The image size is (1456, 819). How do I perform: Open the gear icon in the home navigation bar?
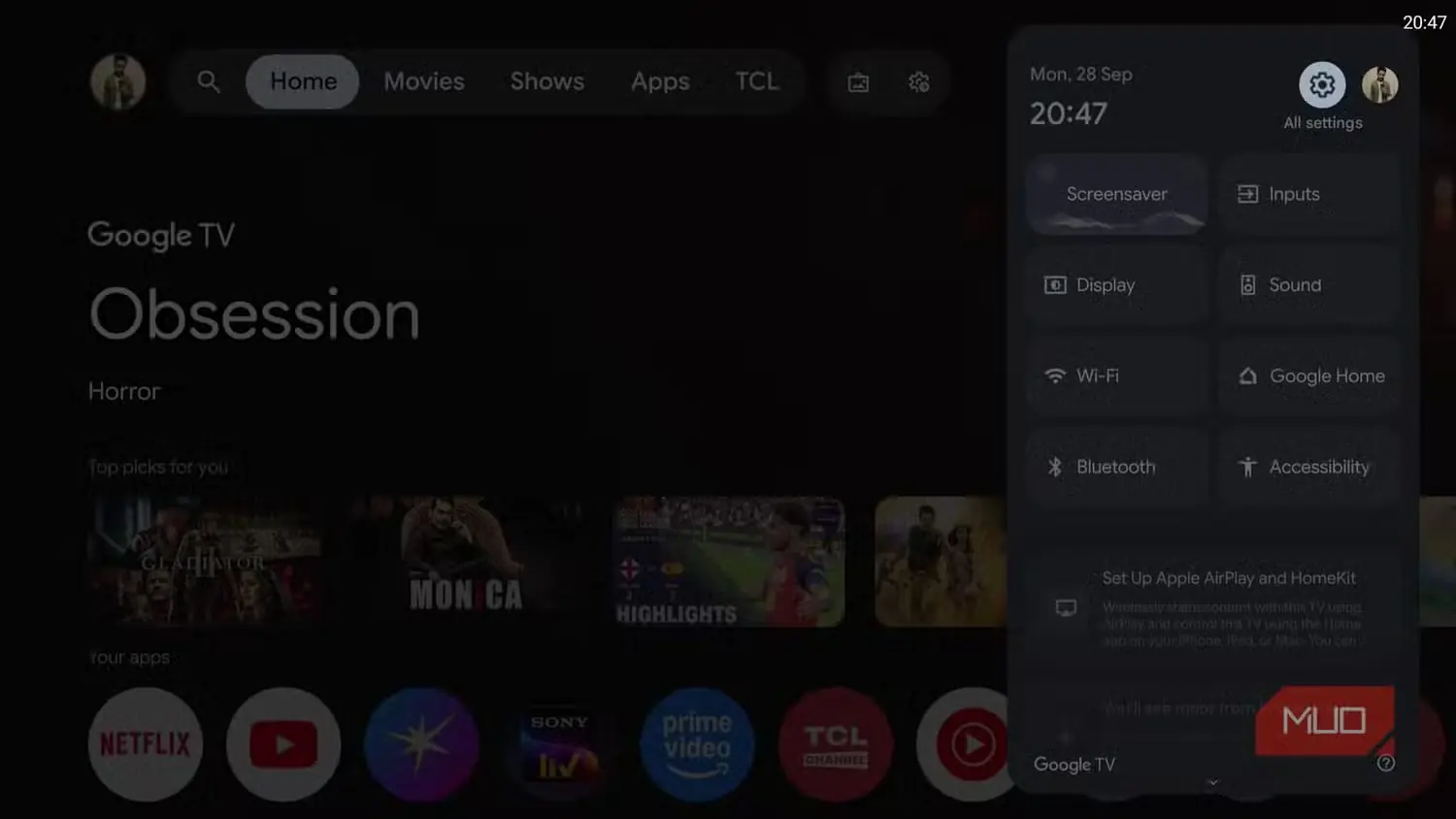pos(918,82)
